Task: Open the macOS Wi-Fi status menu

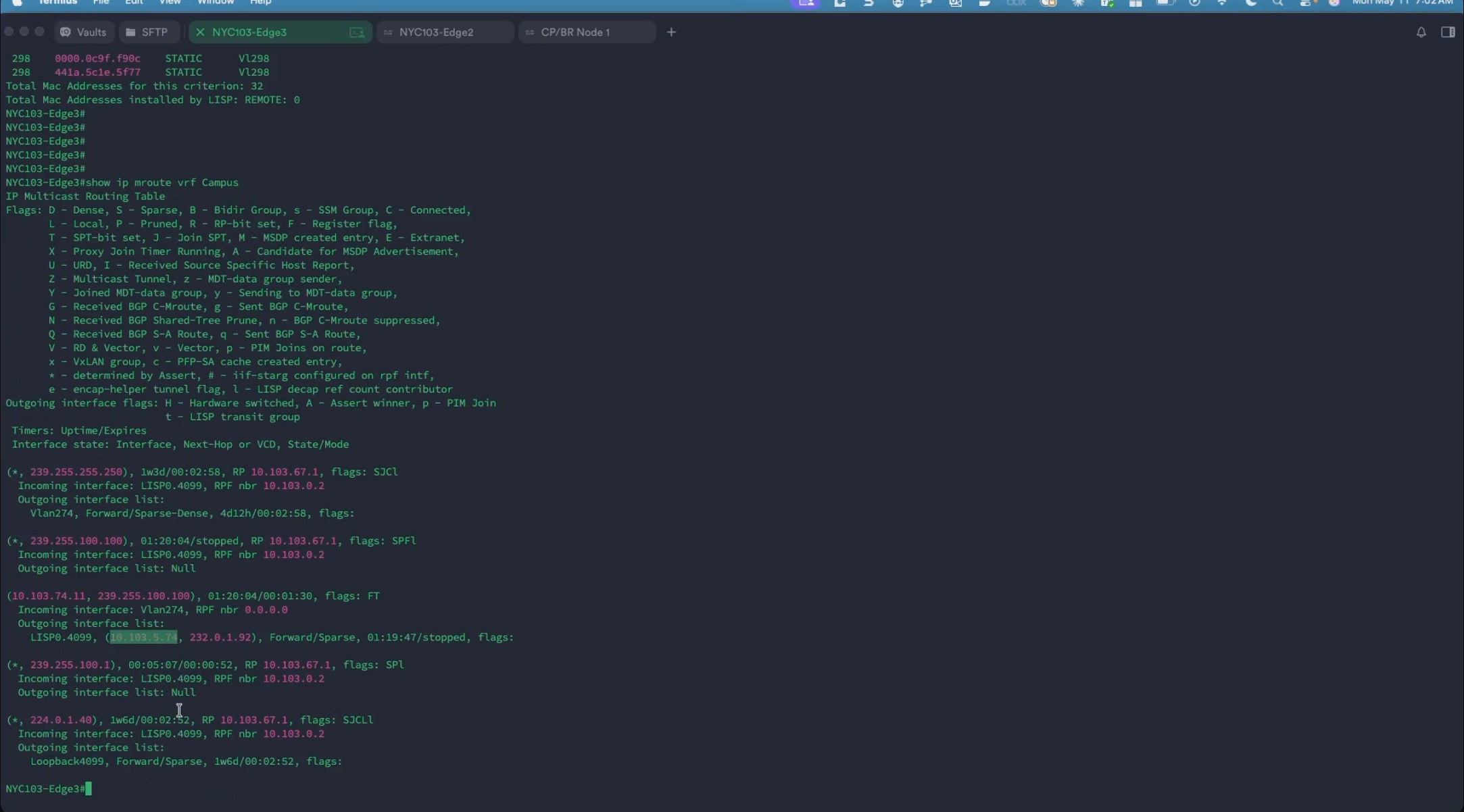Action: tap(1222, 3)
